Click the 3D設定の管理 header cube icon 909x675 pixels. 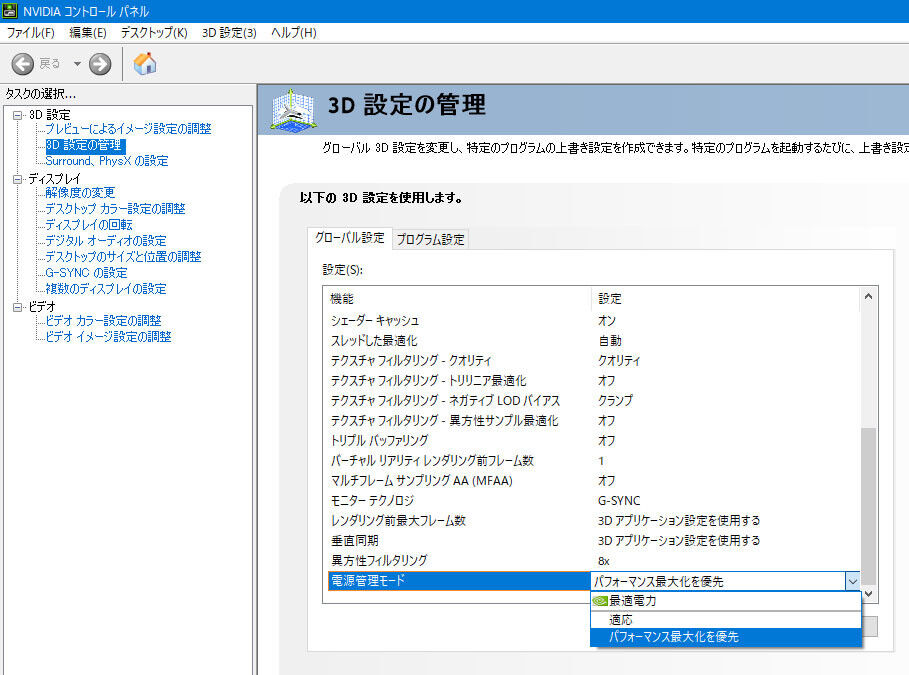click(293, 110)
